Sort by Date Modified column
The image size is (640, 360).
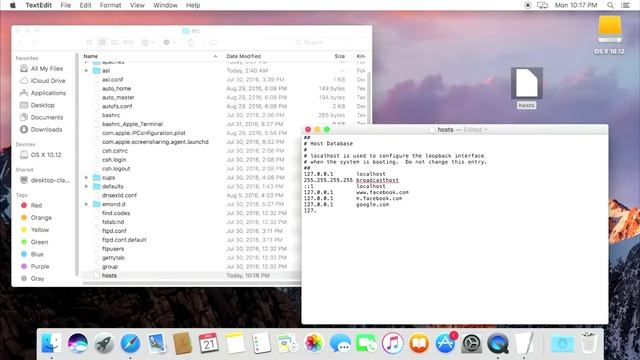pos(243,56)
